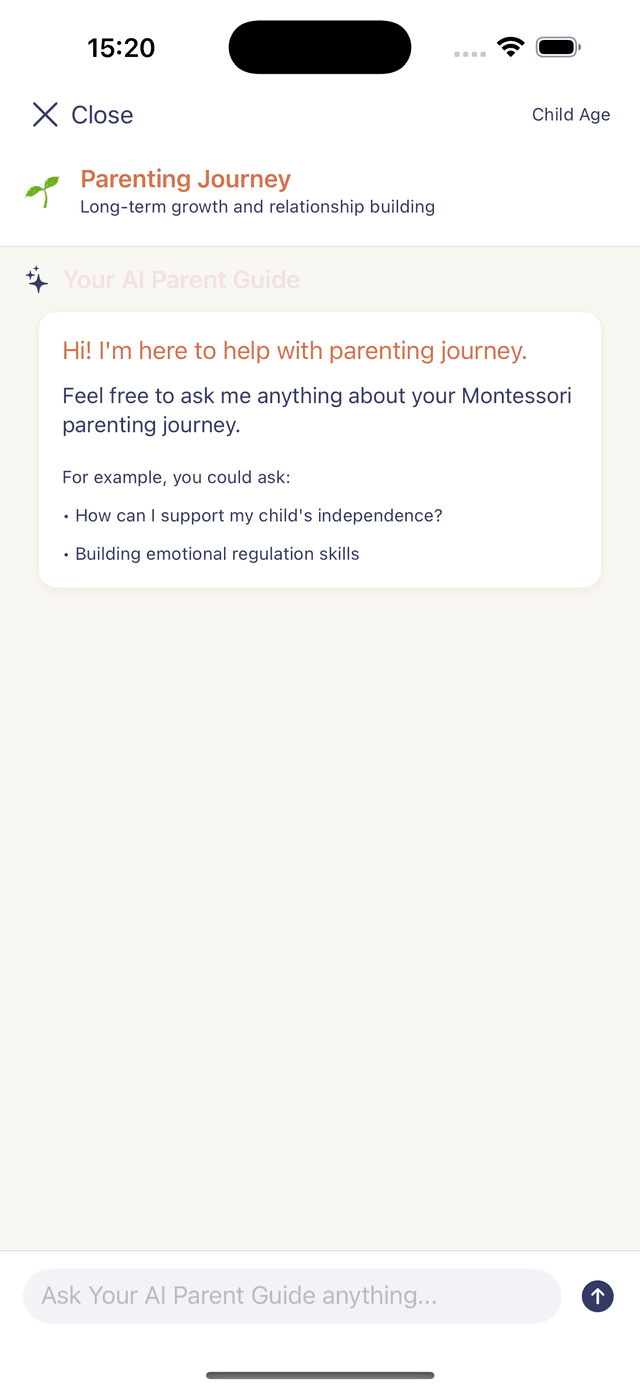
Task: Tap the Parenting Journey title
Action: (x=185, y=179)
